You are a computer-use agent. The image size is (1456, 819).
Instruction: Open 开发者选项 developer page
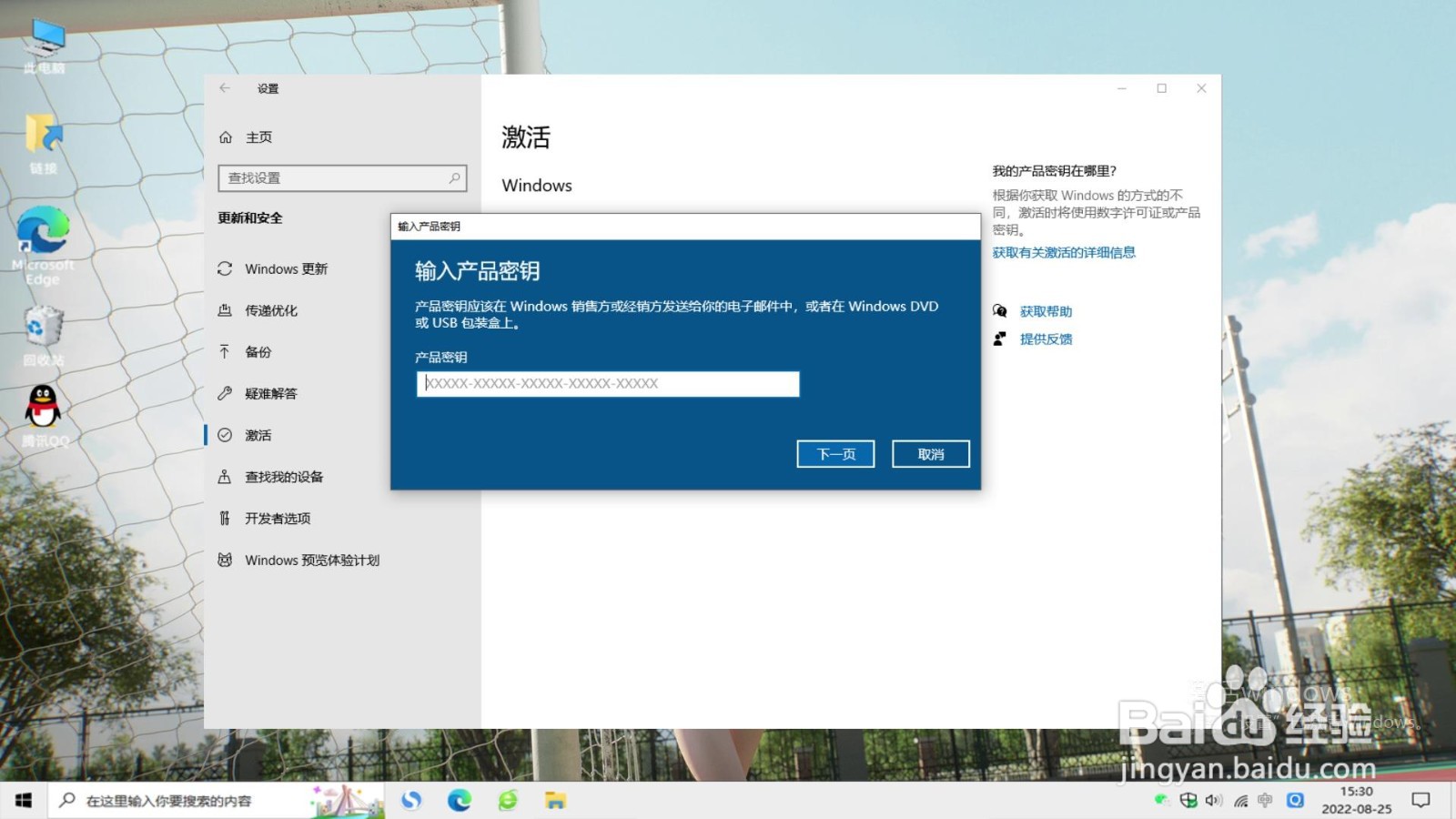point(265,519)
